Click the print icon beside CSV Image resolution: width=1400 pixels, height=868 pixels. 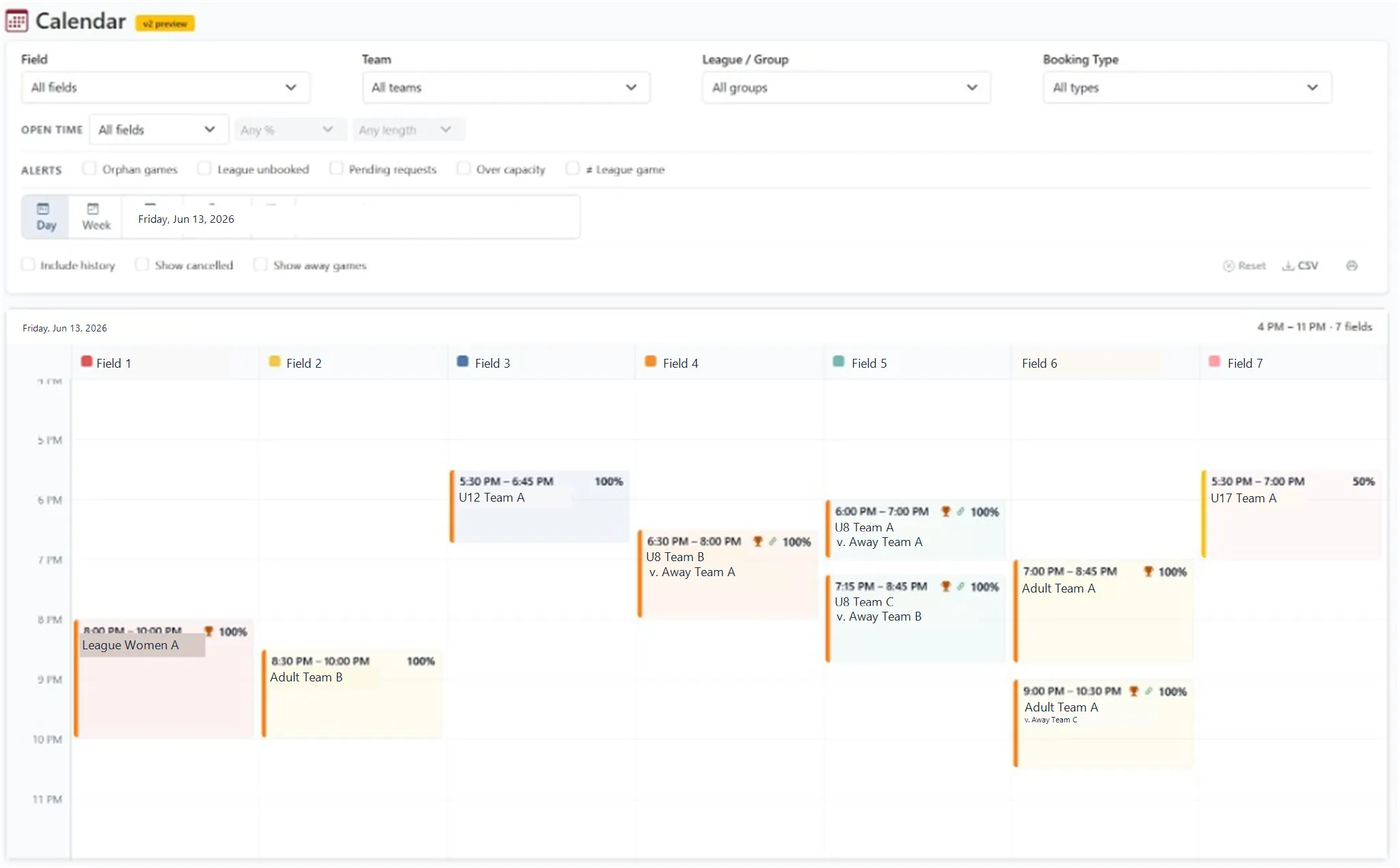(x=1351, y=266)
